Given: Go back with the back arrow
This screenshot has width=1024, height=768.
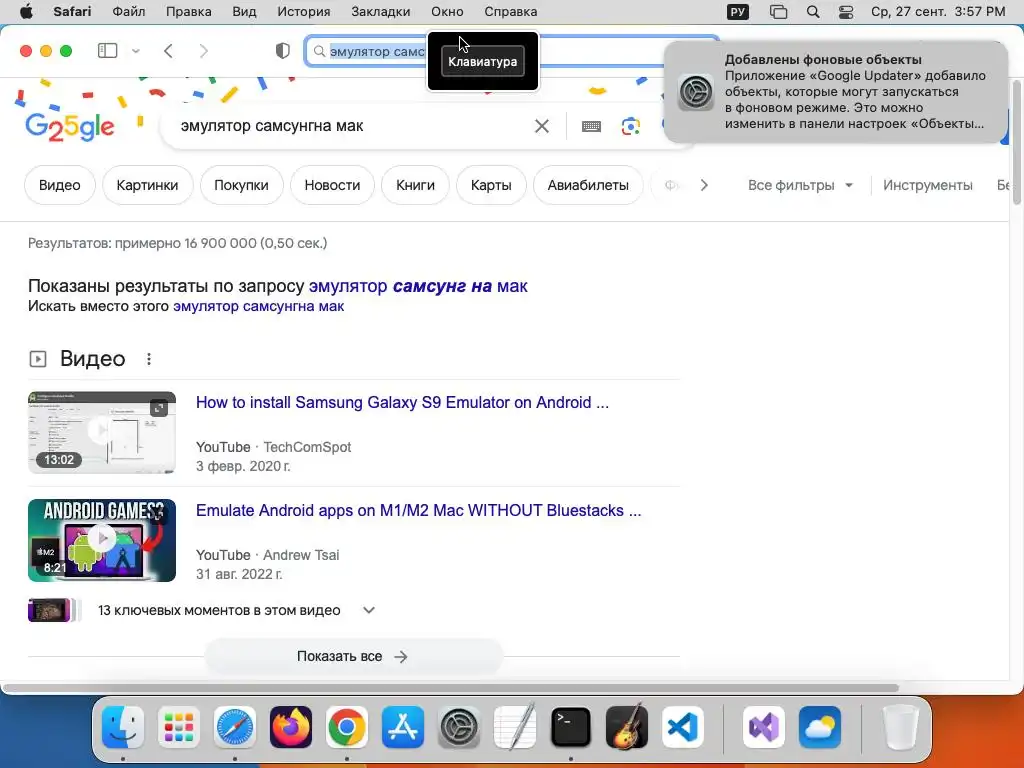Looking at the screenshot, I should click(168, 51).
